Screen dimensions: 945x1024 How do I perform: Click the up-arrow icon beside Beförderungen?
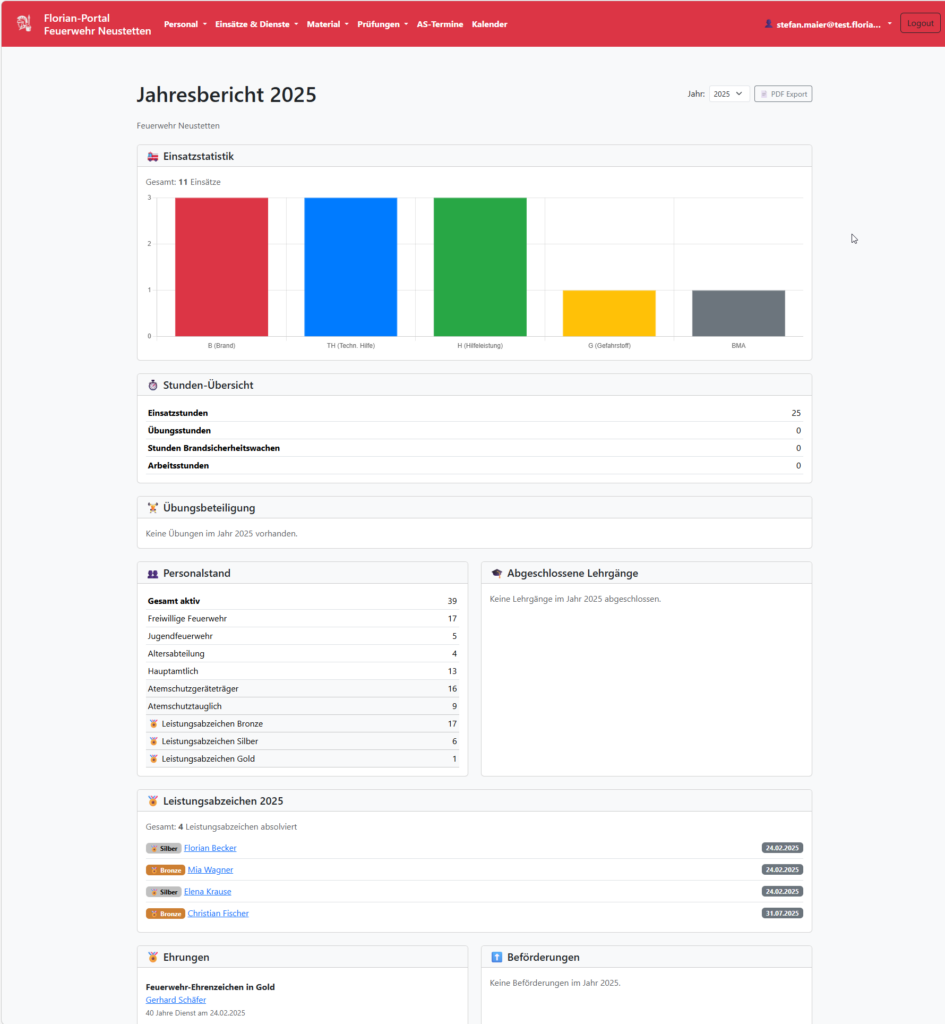click(x=497, y=958)
